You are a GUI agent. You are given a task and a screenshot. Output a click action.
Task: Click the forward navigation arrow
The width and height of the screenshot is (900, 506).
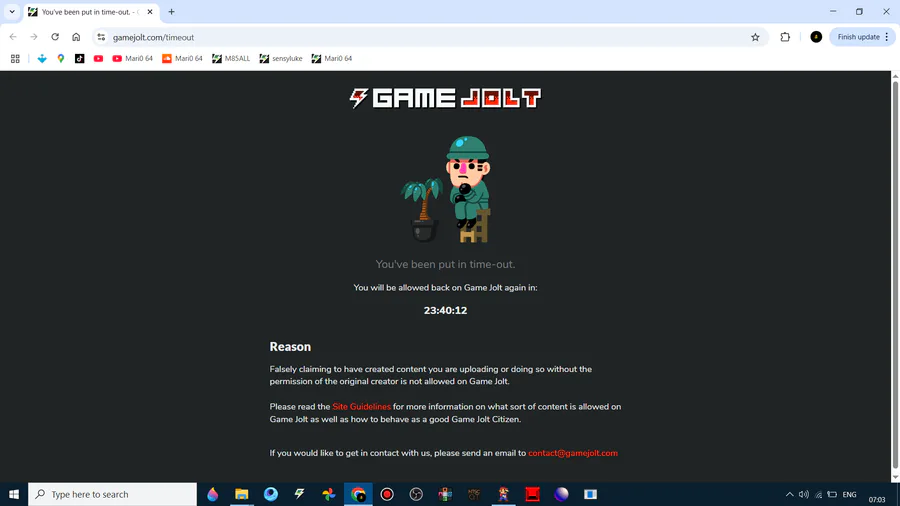[34, 37]
